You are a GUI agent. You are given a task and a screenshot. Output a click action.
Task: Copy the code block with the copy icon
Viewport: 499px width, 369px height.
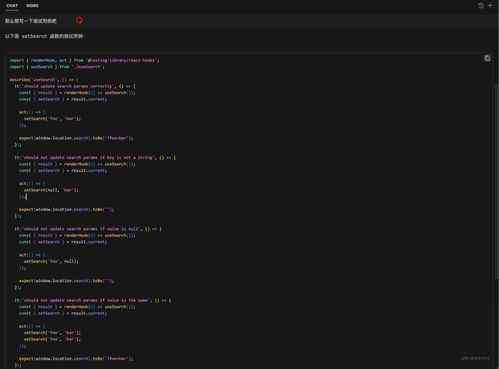[487, 58]
